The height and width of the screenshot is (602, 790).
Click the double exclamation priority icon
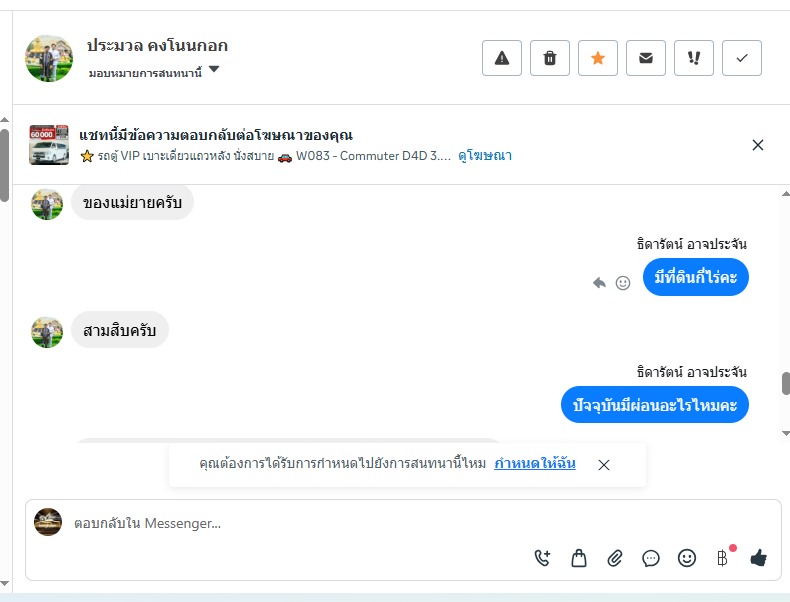pos(694,58)
